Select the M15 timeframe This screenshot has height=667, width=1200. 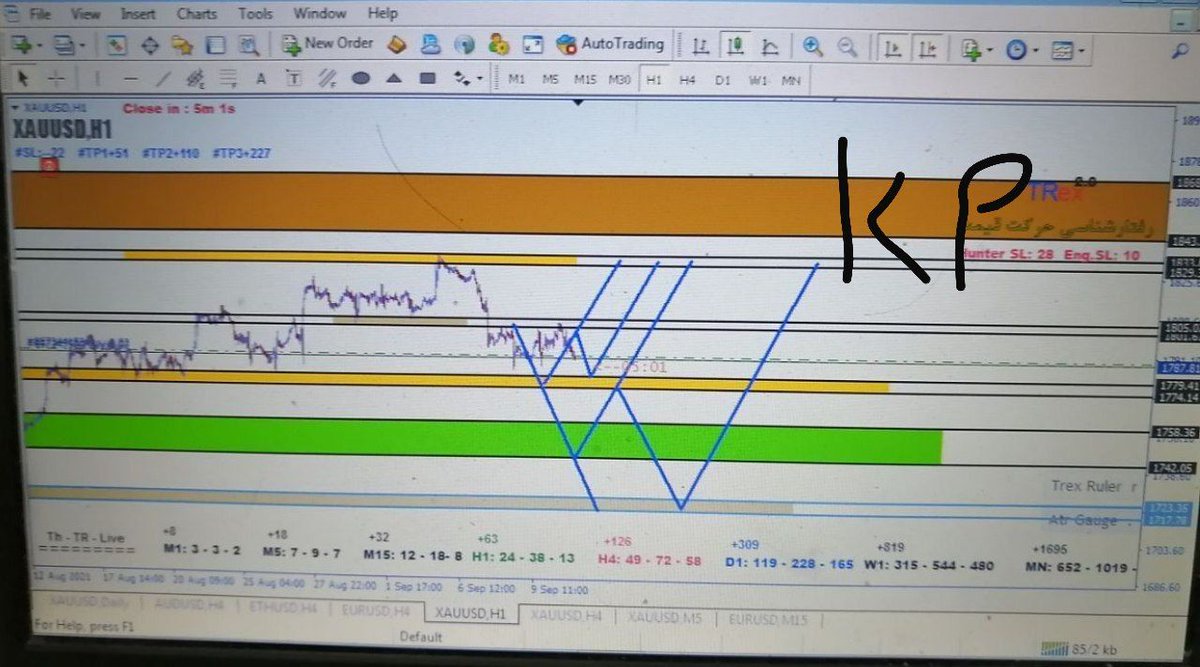(x=585, y=79)
